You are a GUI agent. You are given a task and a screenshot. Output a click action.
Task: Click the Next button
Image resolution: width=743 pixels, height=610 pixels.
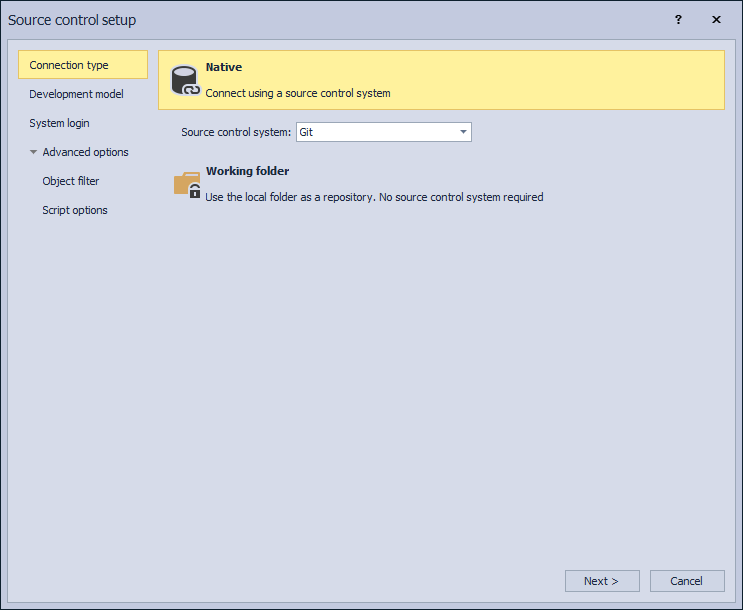tap(602, 581)
